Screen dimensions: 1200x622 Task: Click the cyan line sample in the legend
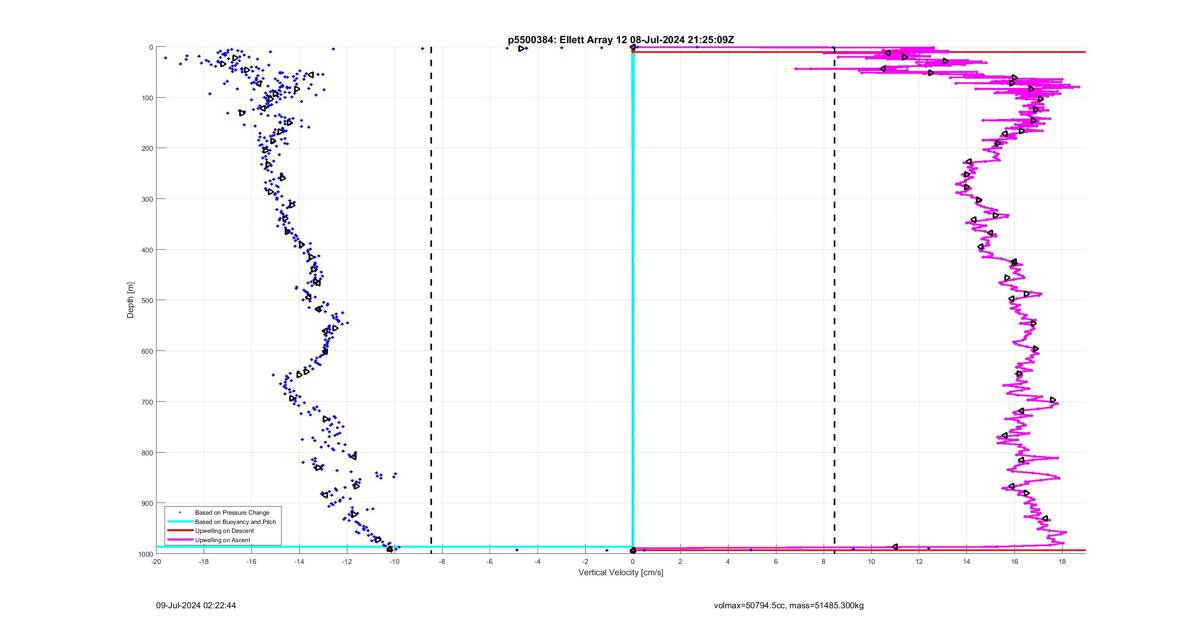pyautogui.click(x=180, y=522)
